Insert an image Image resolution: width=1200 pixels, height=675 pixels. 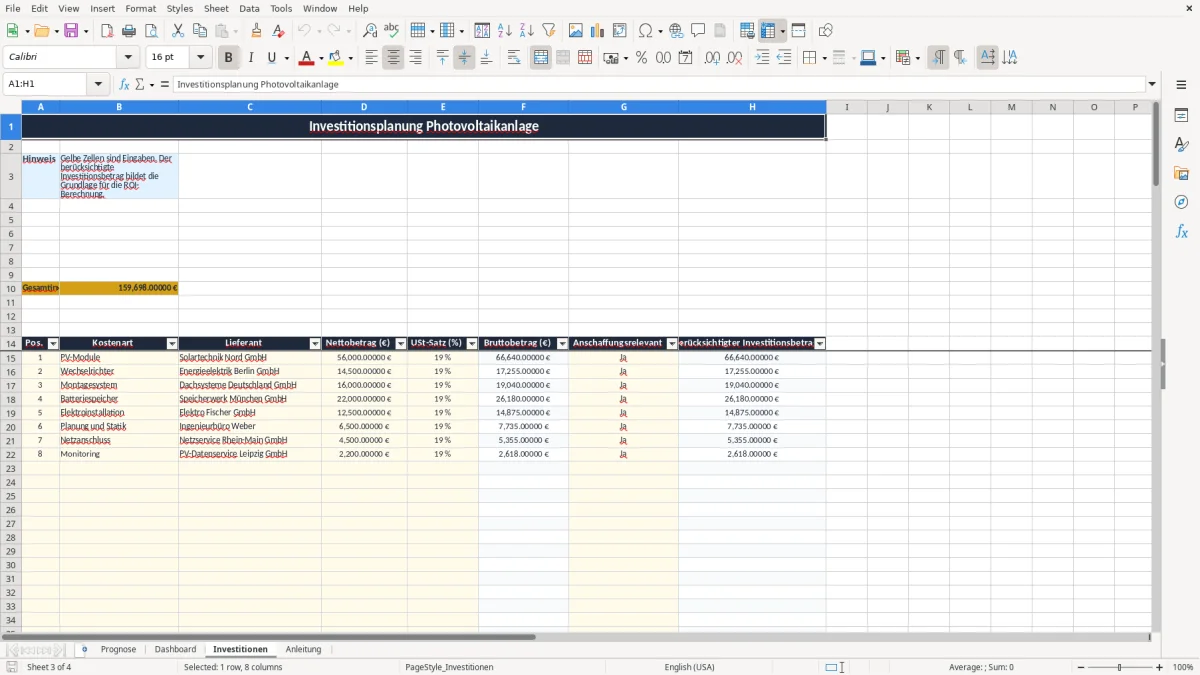575,31
